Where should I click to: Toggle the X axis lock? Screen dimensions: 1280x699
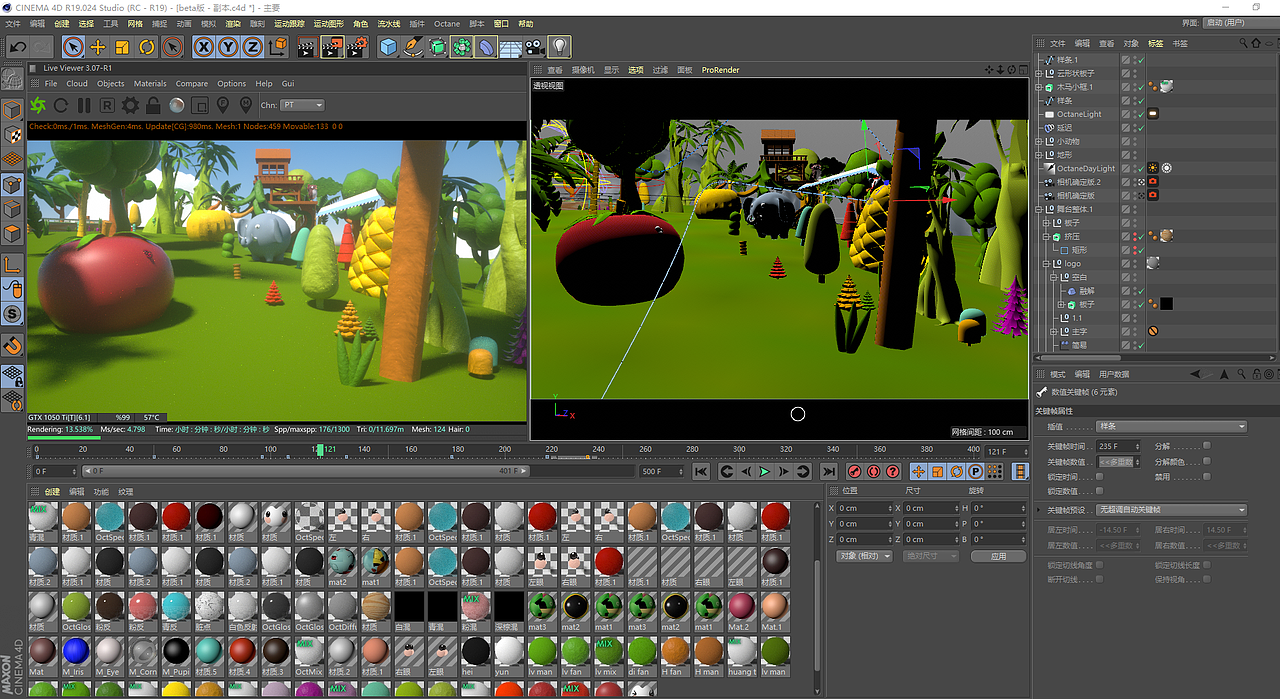[x=204, y=47]
